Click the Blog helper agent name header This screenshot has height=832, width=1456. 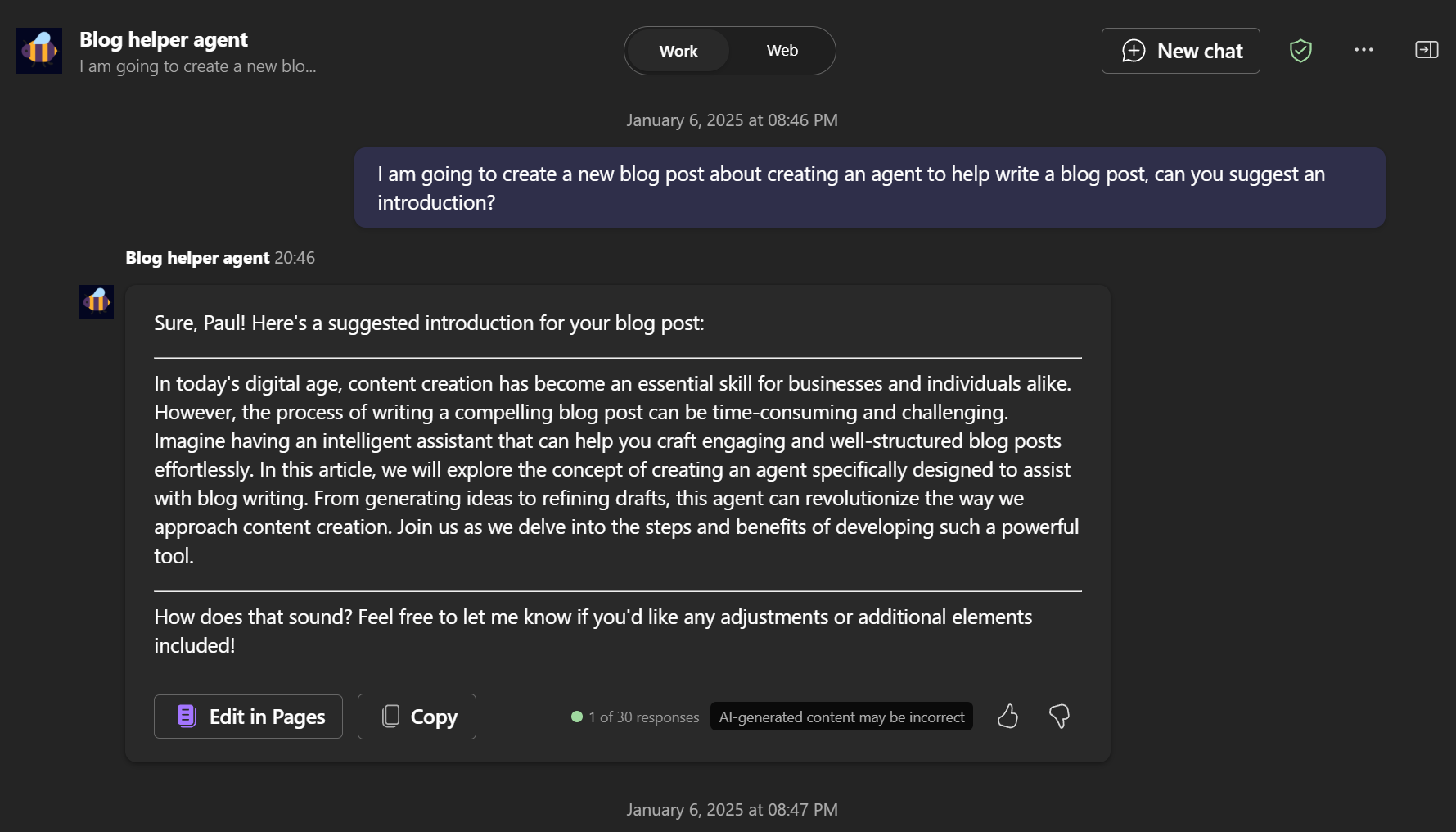164,38
